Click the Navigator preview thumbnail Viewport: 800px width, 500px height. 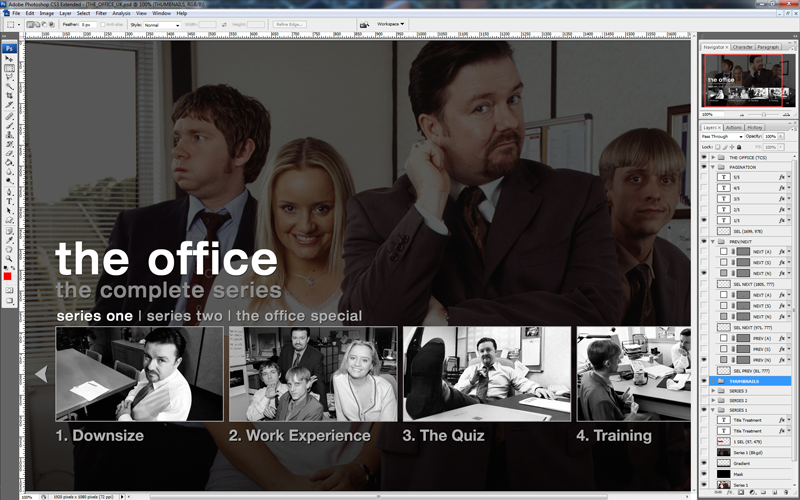pos(746,81)
